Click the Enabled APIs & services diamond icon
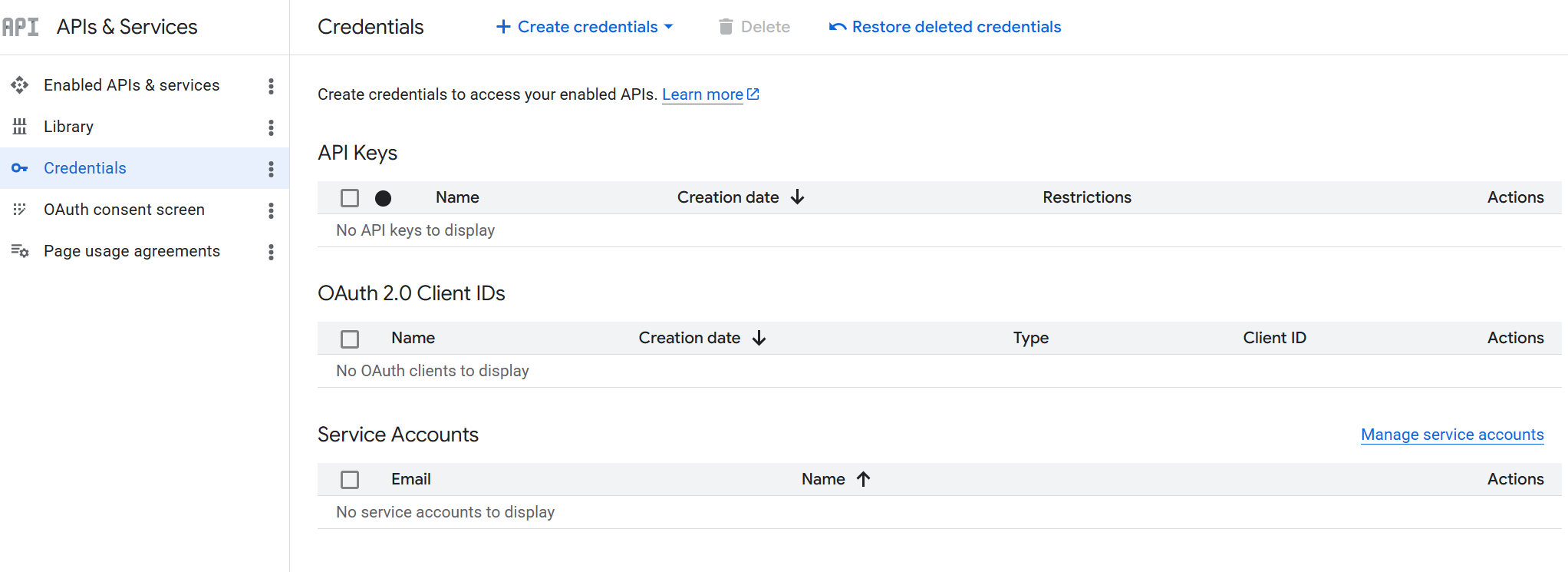 20,85
